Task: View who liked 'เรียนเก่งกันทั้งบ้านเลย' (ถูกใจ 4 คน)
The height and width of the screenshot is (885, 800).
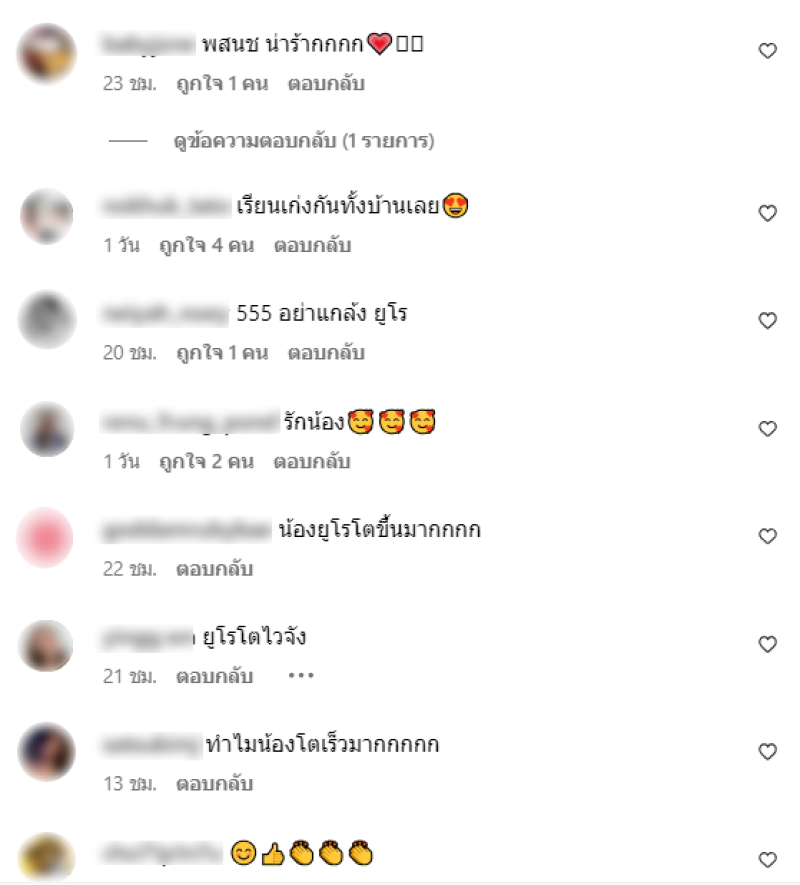Action: click(x=207, y=246)
